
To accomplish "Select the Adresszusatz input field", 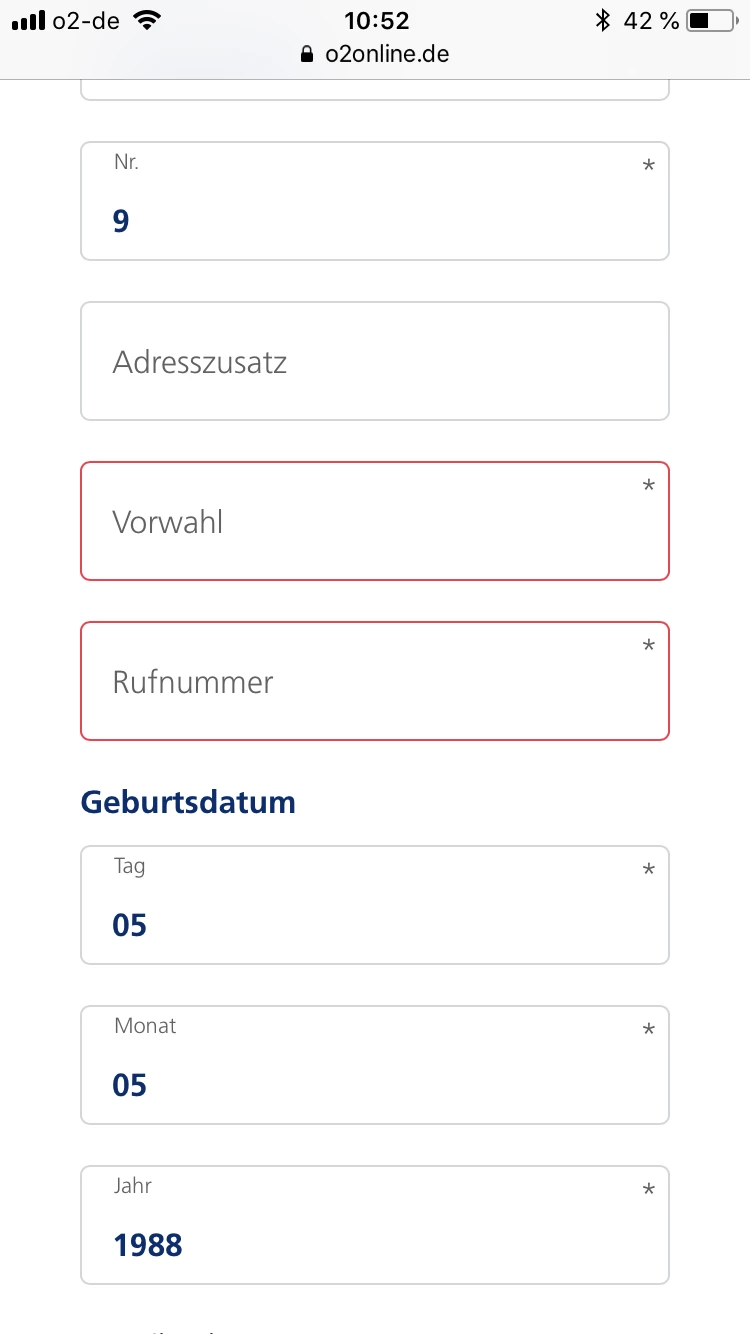I will click(374, 361).
